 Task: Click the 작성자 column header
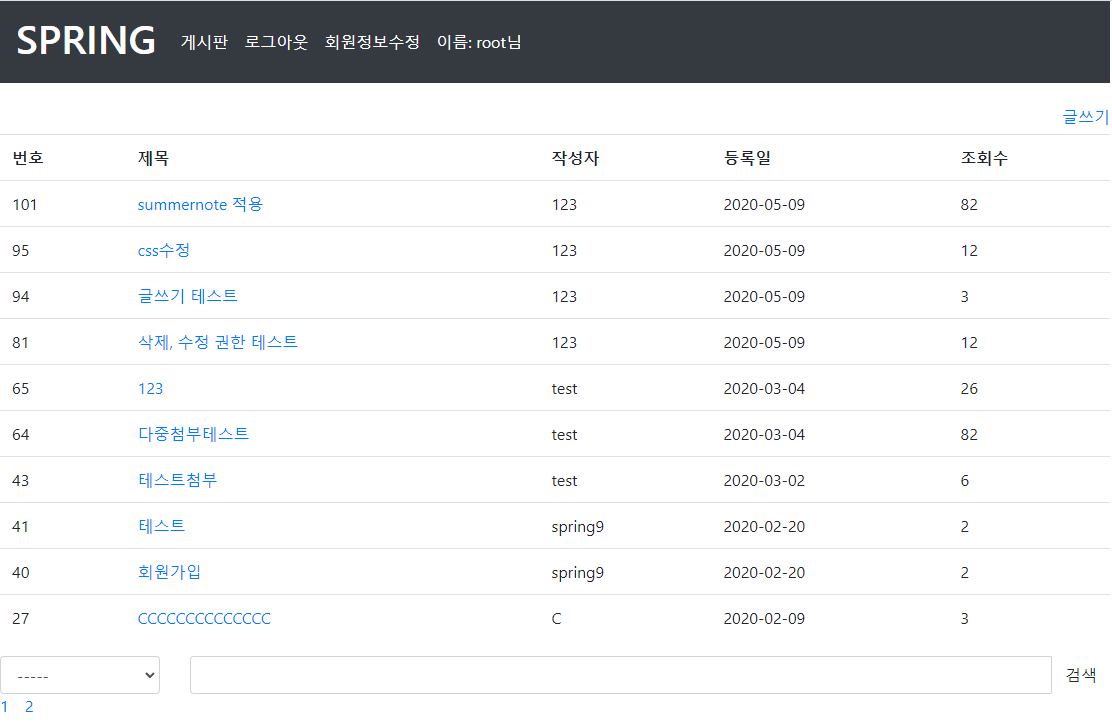(575, 158)
